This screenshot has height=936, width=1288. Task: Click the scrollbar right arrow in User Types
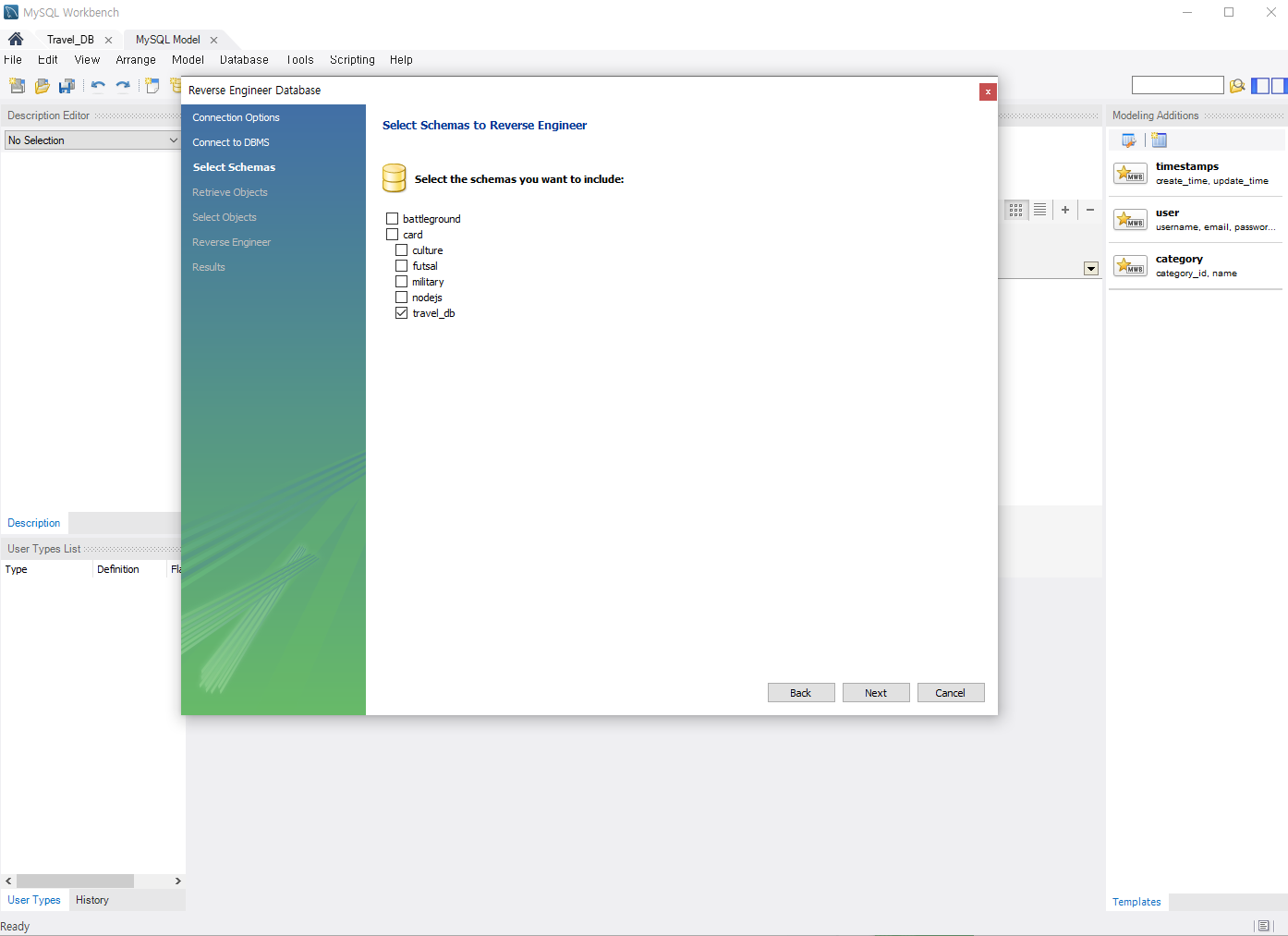pyautogui.click(x=177, y=881)
